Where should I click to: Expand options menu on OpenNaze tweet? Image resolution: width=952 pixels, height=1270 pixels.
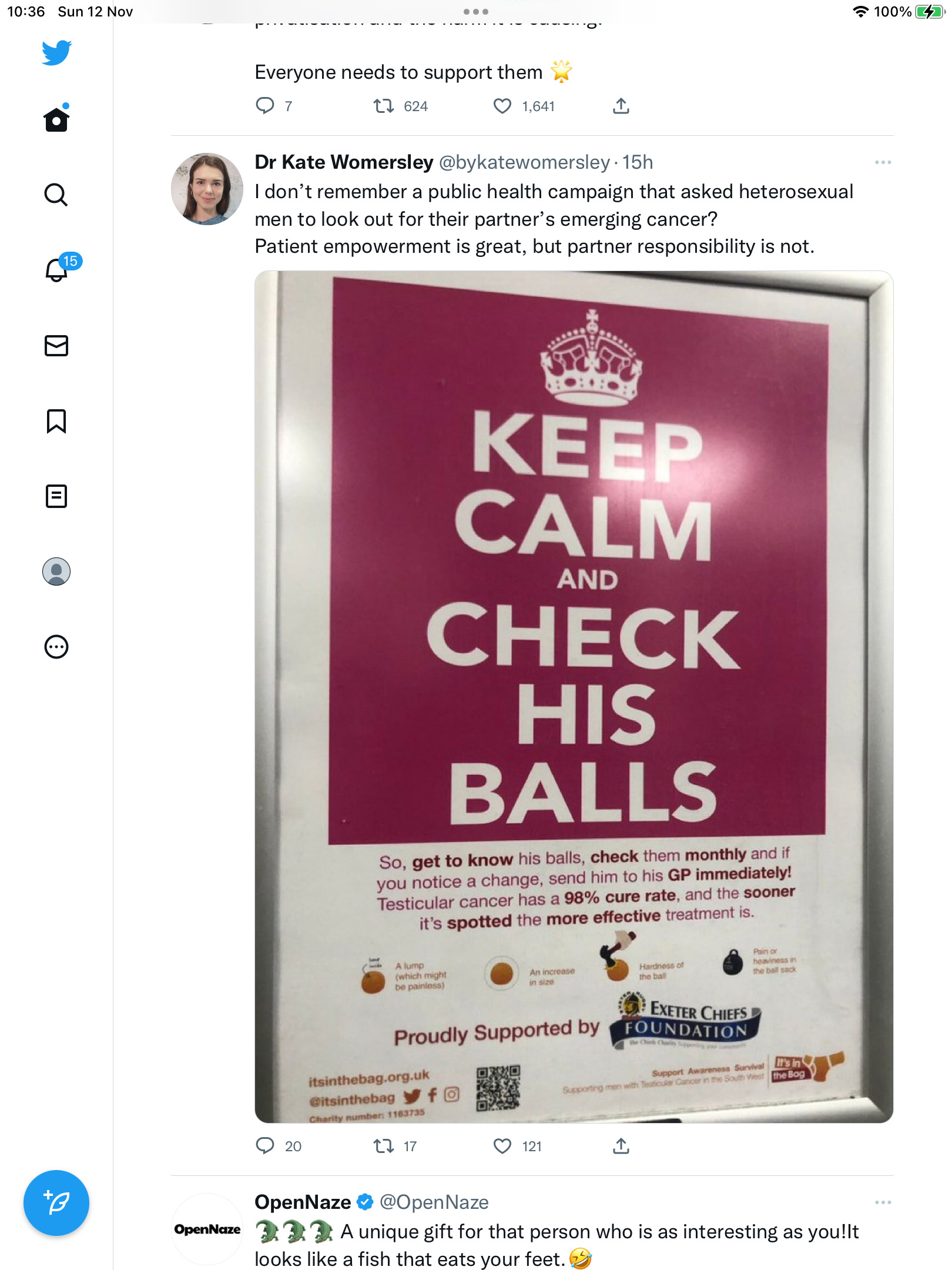coord(883,1202)
